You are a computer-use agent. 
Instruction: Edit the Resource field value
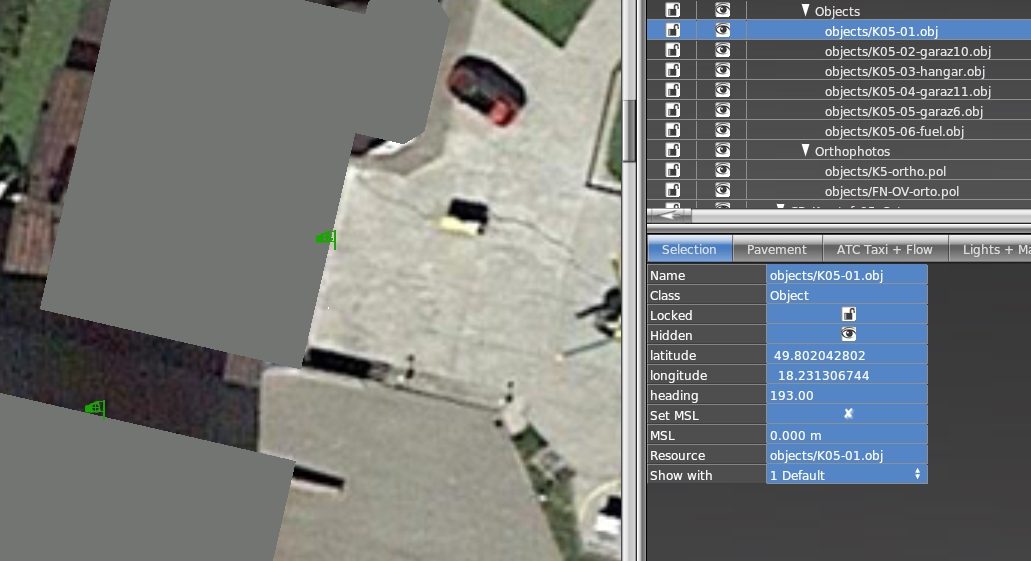click(847, 455)
